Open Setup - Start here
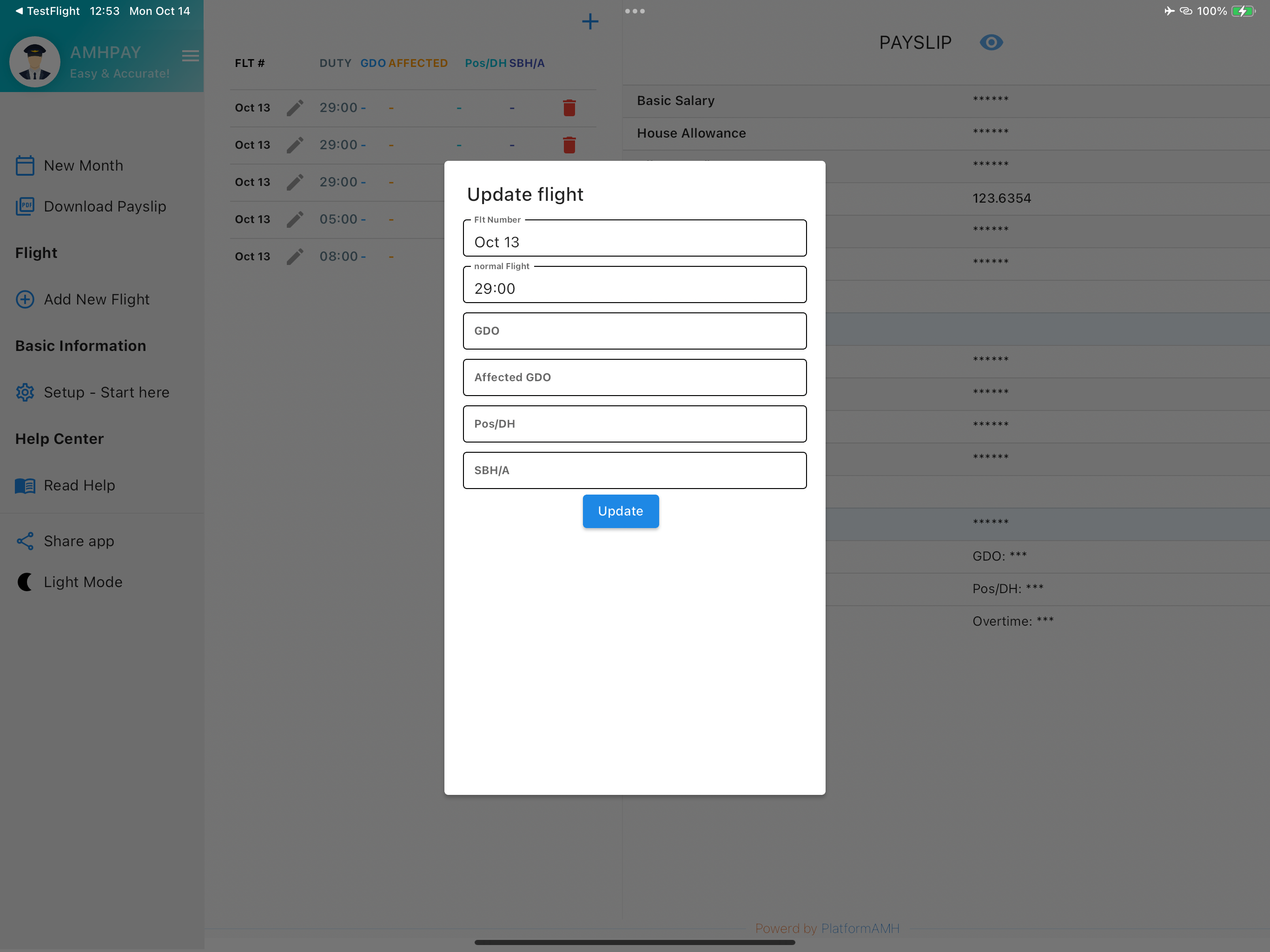1270x952 pixels. 93,392
